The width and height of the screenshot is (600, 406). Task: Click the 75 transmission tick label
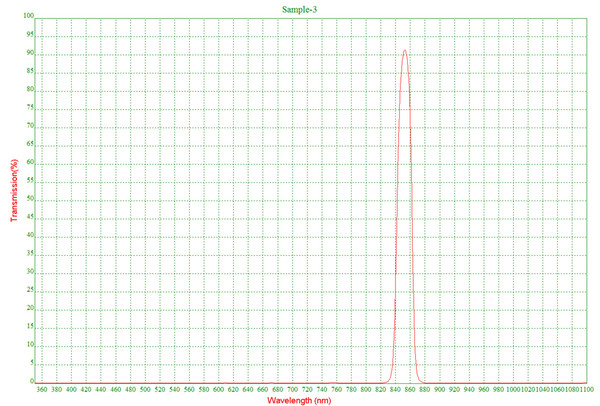[x=30, y=108]
